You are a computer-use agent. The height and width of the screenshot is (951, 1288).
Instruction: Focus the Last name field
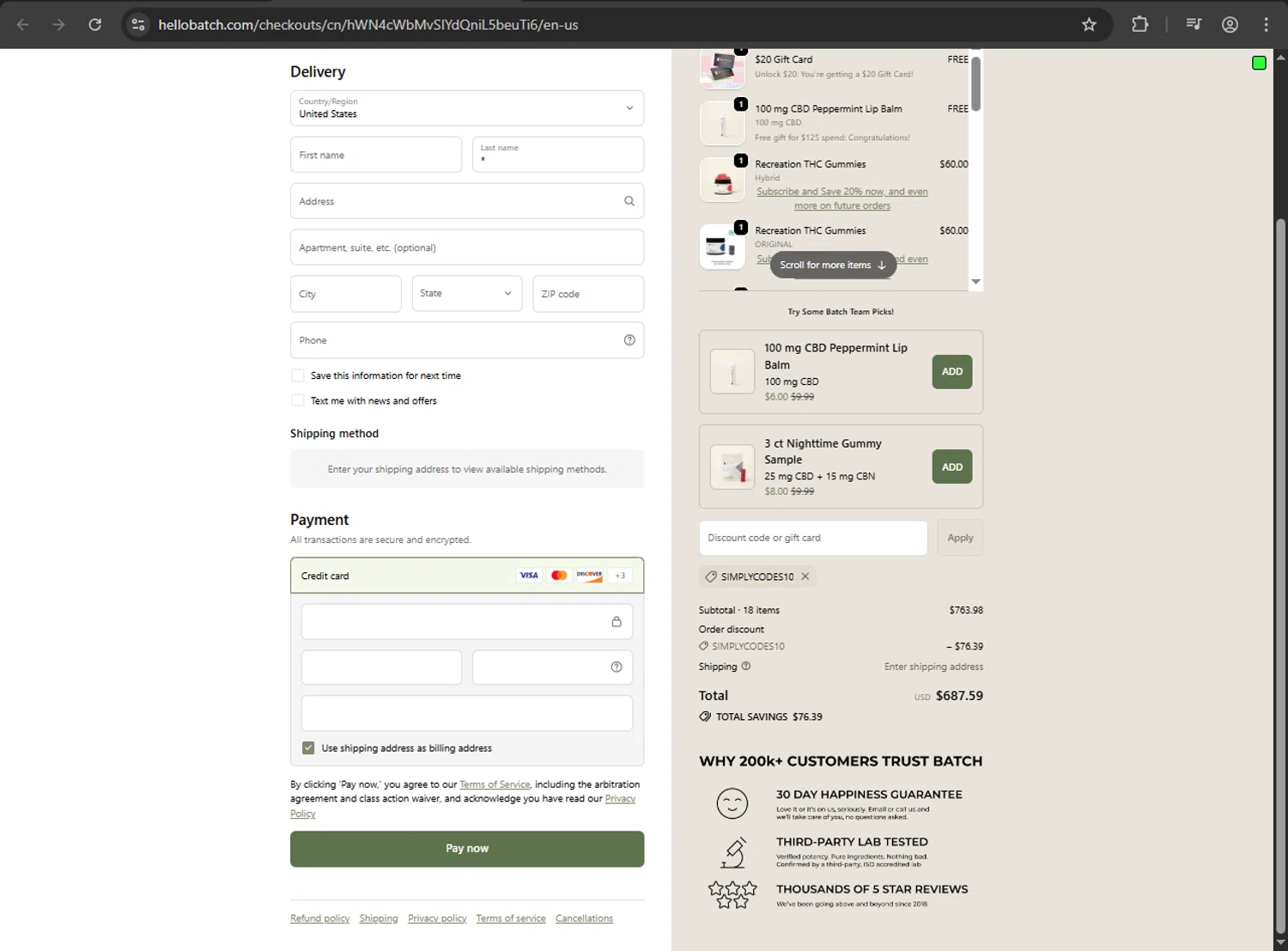pos(558,155)
